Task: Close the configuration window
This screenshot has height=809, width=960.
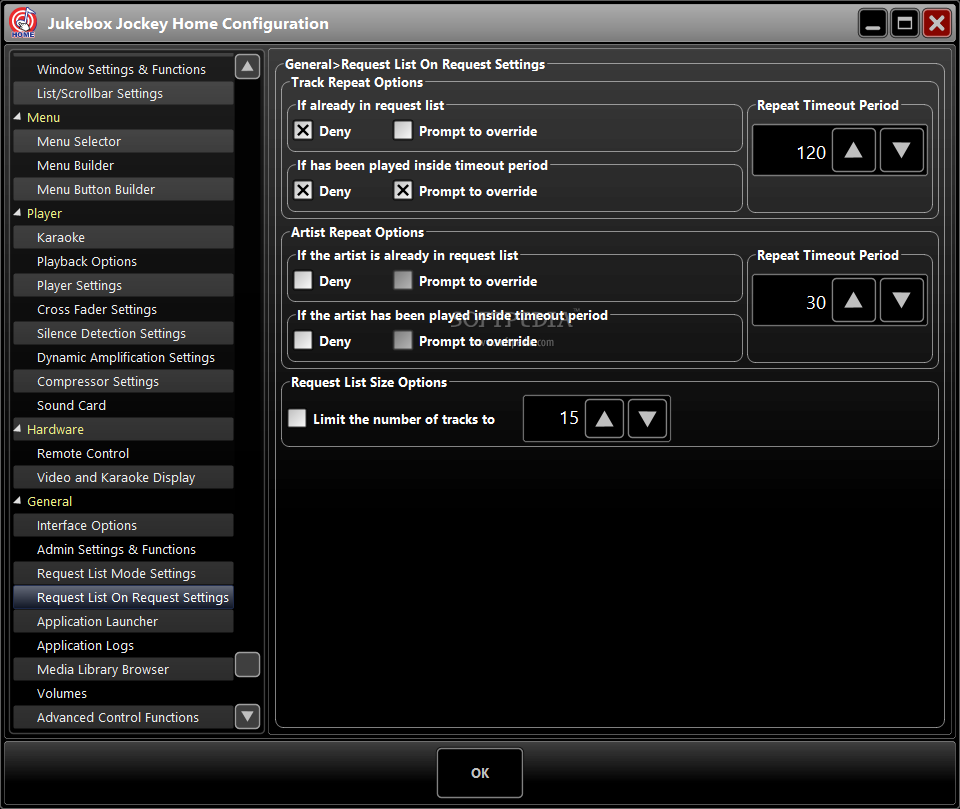Action: pyautogui.click(x=937, y=23)
